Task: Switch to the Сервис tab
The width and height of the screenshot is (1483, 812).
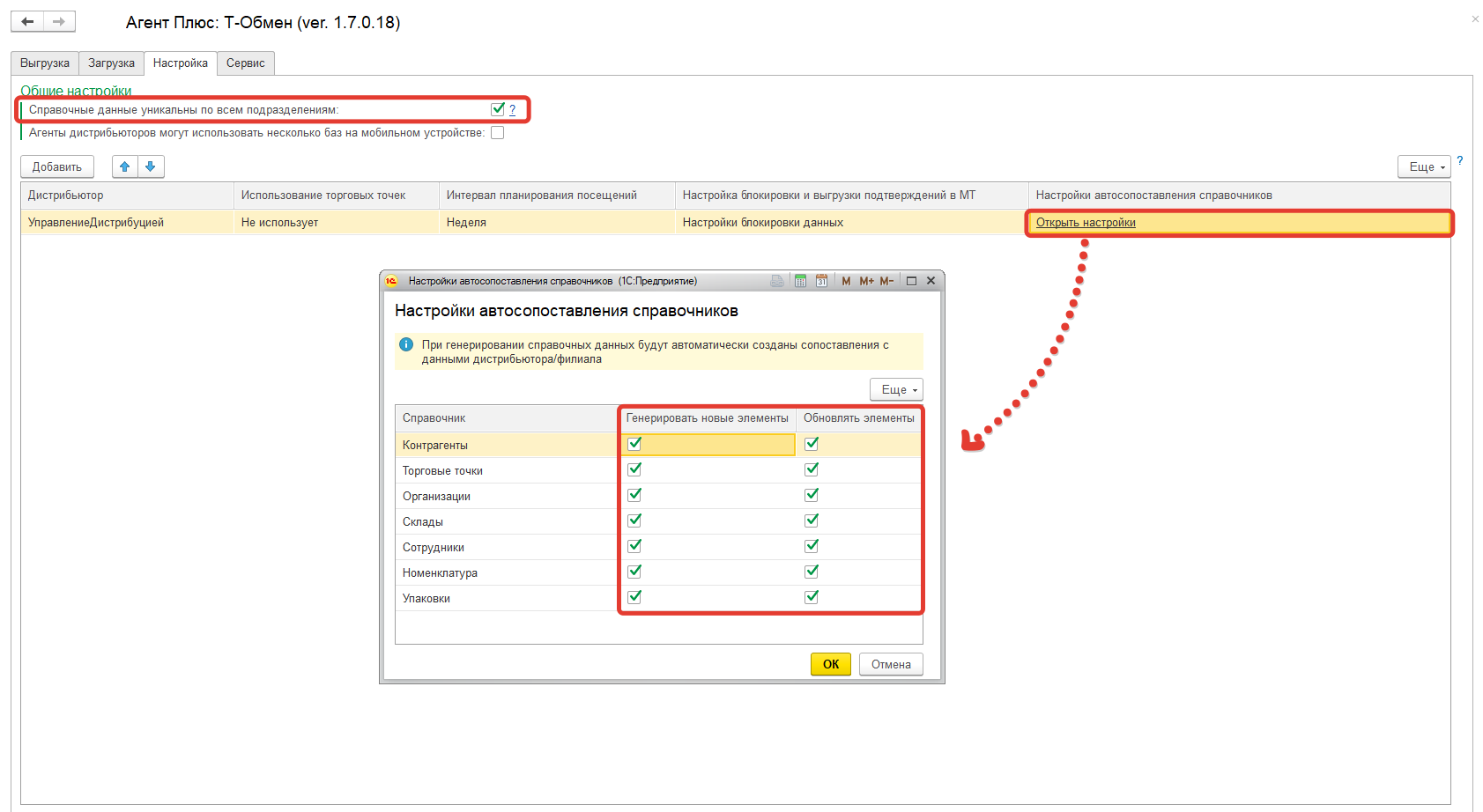Action: (246, 63)
